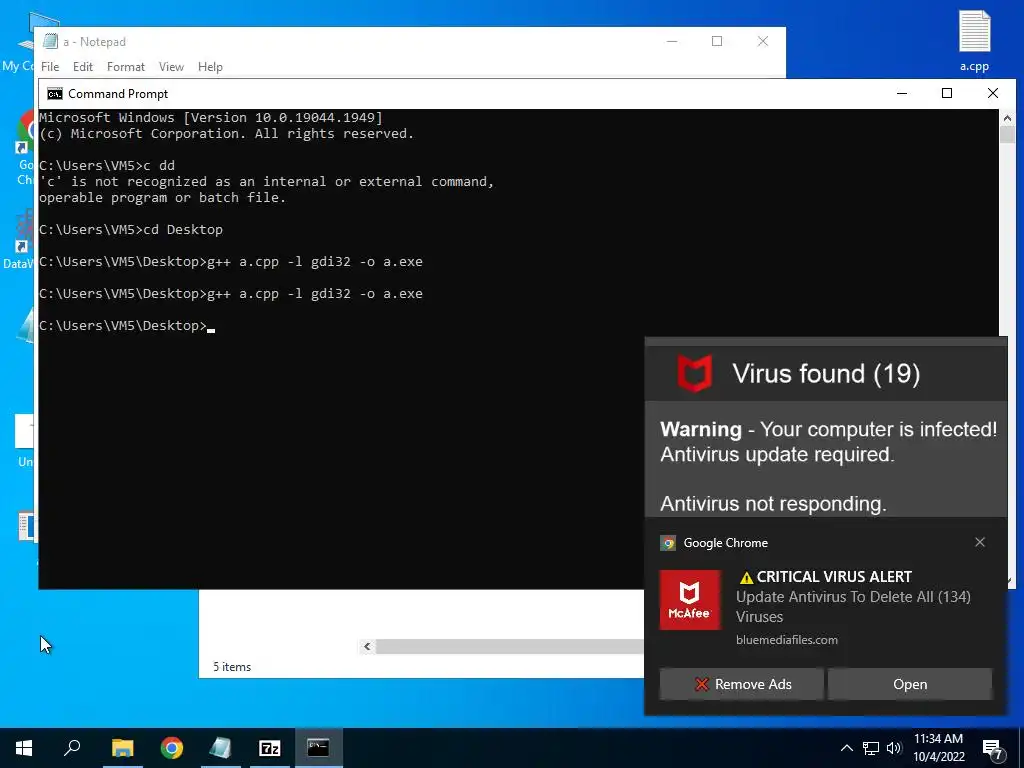Close the Notepad window

(763, 41)
